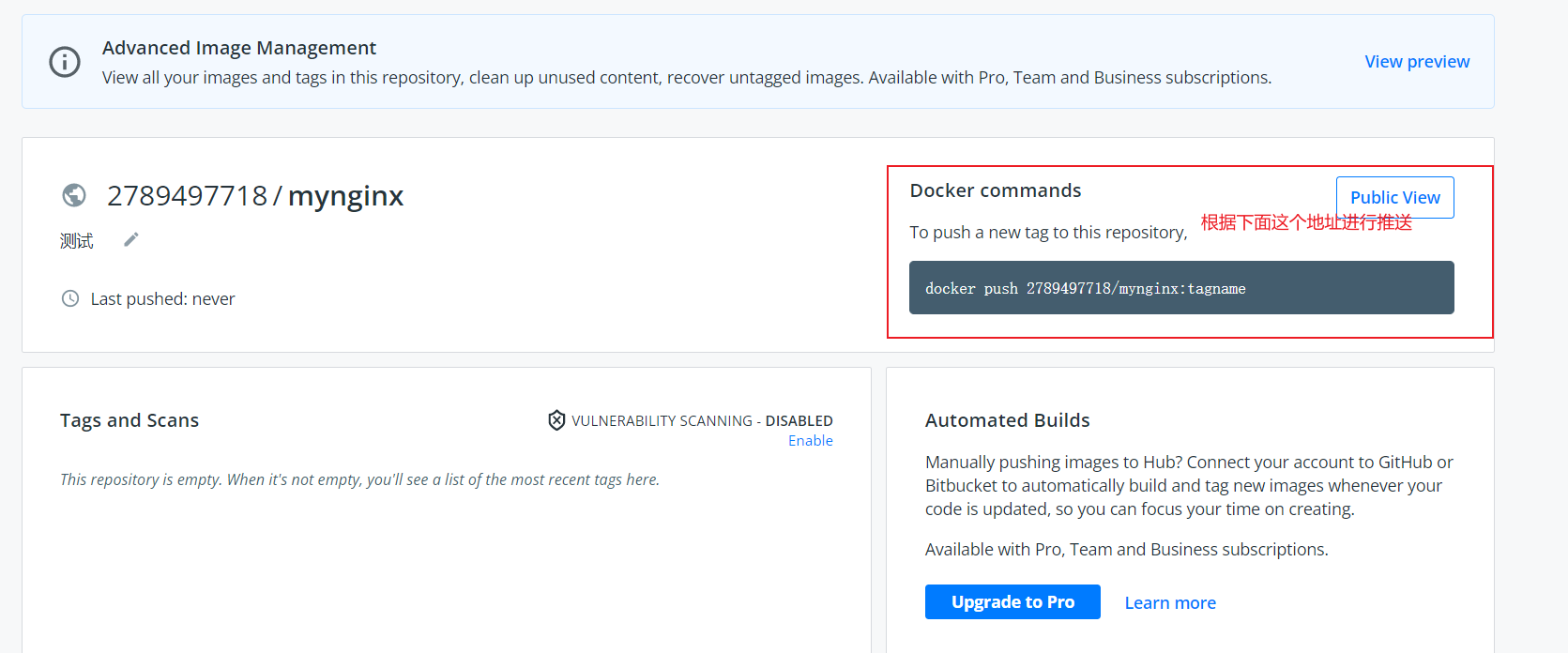This screenshot has width=1568, height=653.
Task: Click the docker push command box
Action: click(x=1180, y=288)
